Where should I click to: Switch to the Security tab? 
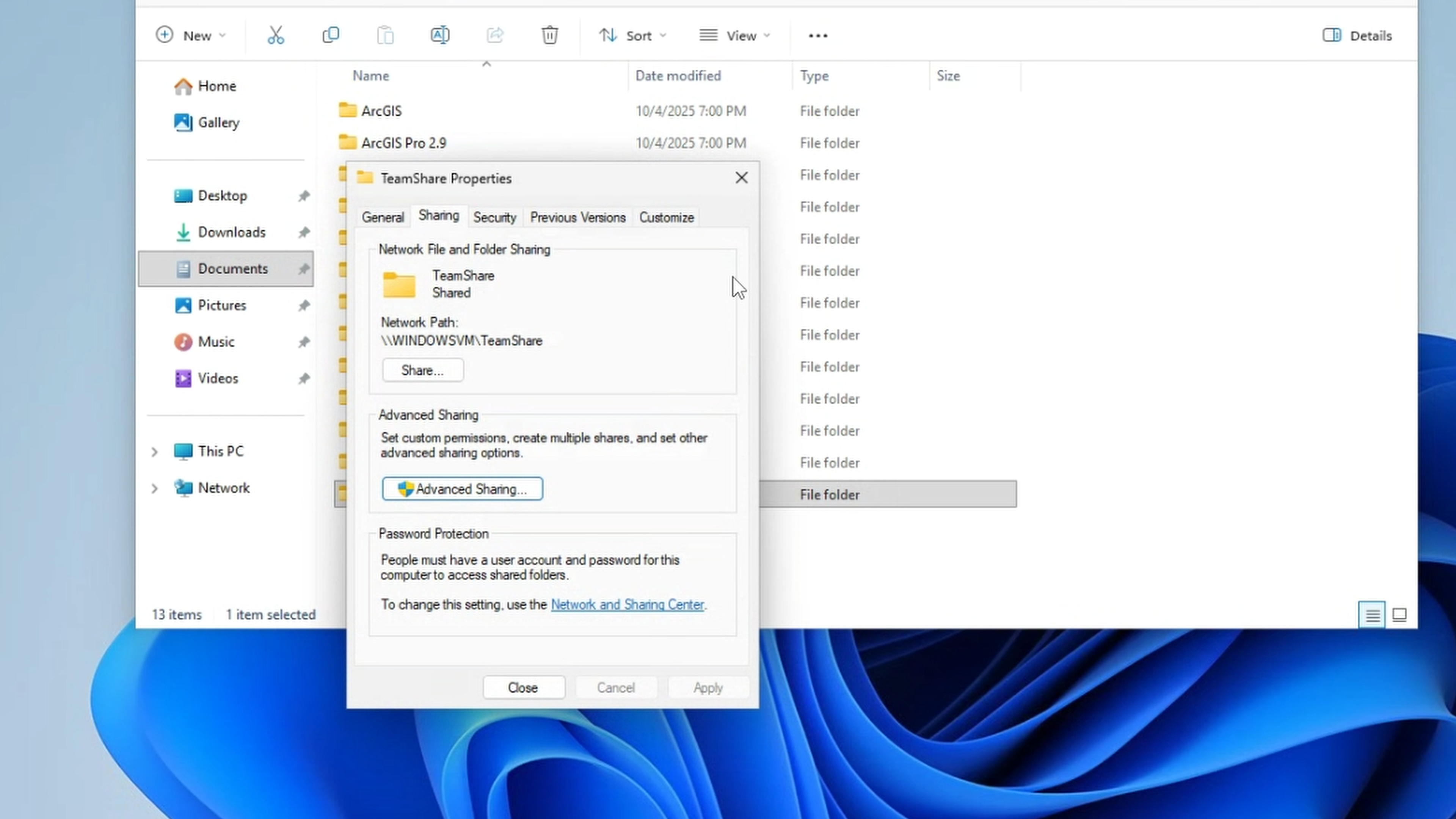[x=494, y=217]
